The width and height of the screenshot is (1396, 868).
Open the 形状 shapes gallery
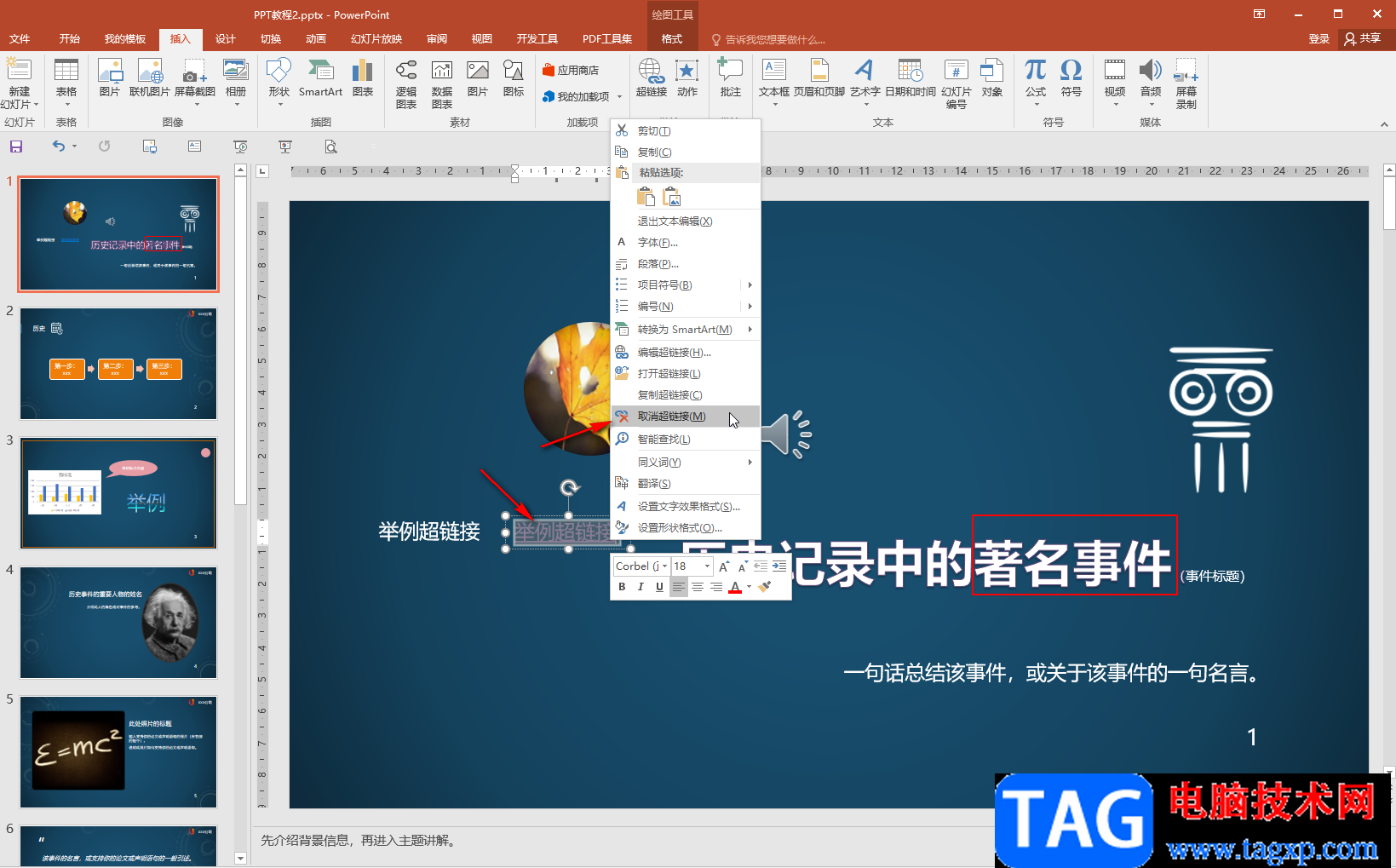pos(279,83)
